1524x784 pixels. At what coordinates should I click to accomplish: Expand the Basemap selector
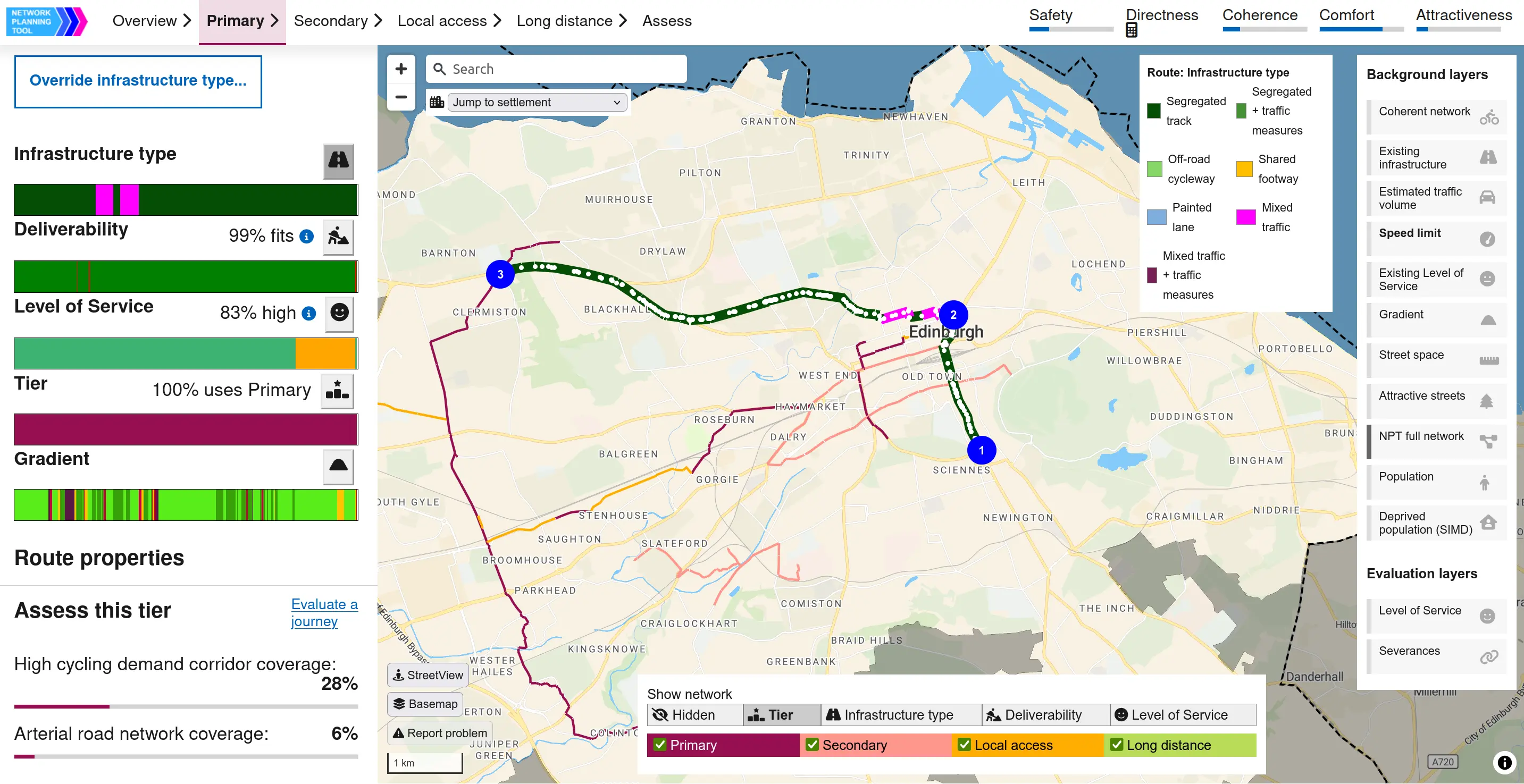425,704
